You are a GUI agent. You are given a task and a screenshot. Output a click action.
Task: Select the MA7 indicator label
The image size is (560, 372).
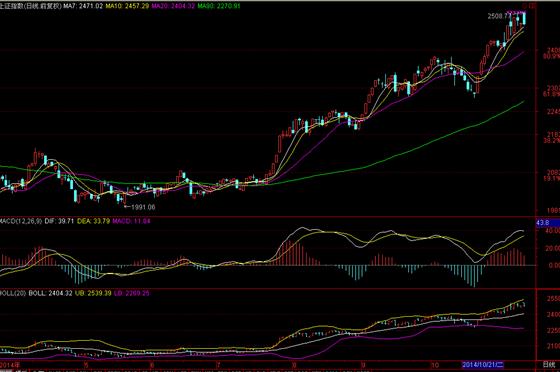[x=83, y=6]
